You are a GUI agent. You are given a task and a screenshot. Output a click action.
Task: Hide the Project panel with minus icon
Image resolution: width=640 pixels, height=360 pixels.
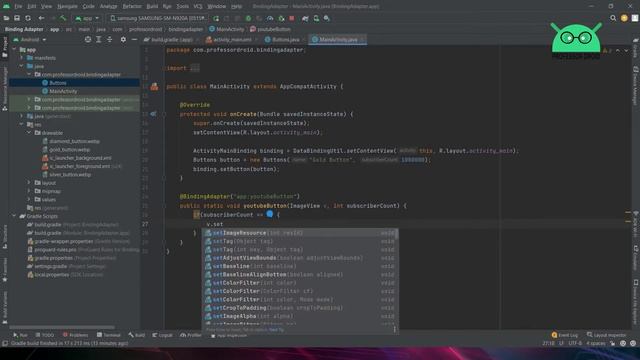click(x=134, y=40)
